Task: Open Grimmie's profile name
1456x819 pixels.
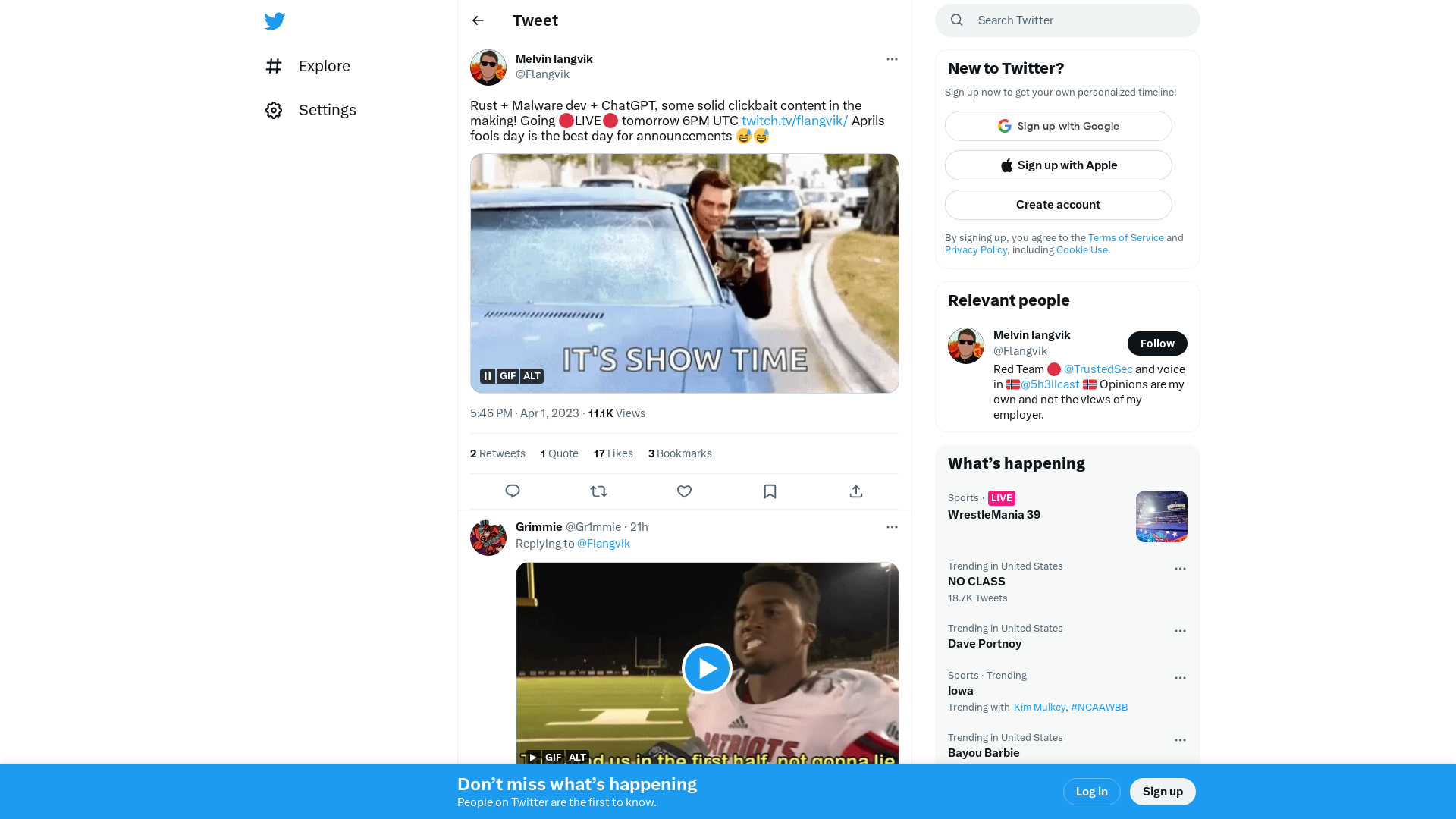Action: click(x=539, y=527)
